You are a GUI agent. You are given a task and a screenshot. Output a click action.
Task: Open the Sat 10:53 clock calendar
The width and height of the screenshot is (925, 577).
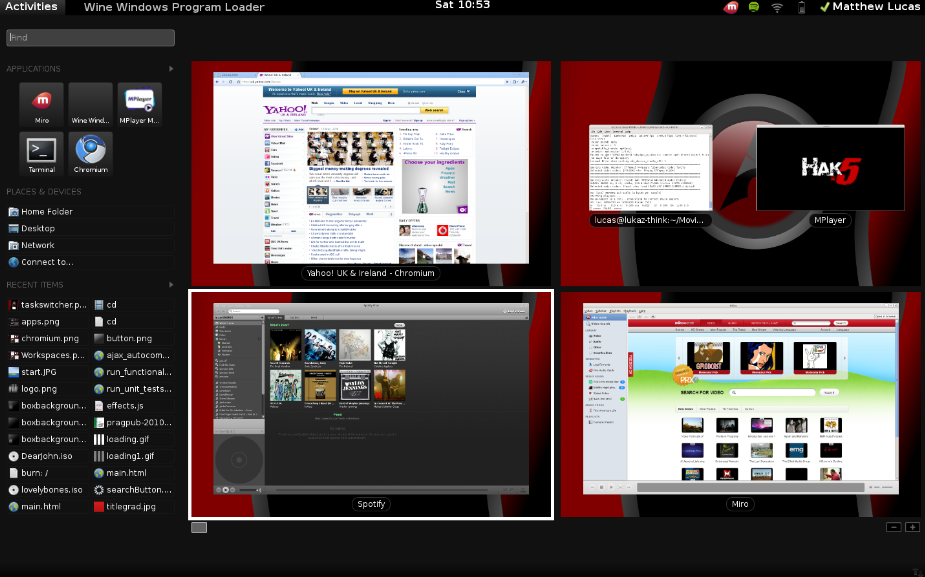463,7
